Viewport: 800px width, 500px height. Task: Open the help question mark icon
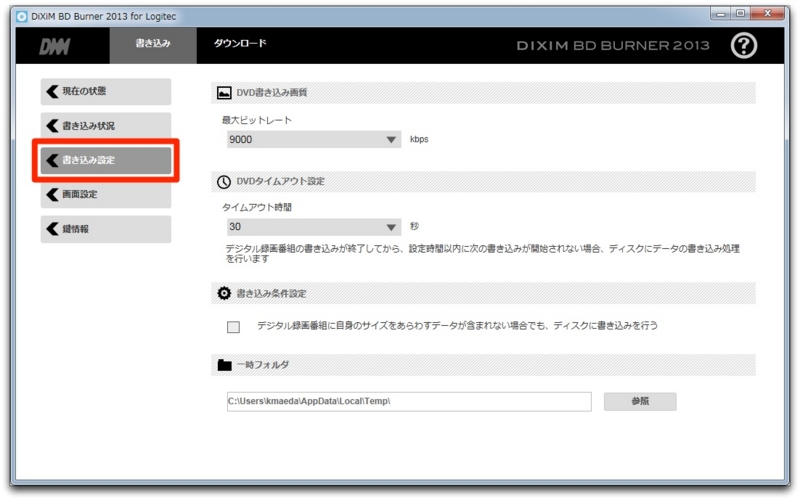tap(743, 46)
